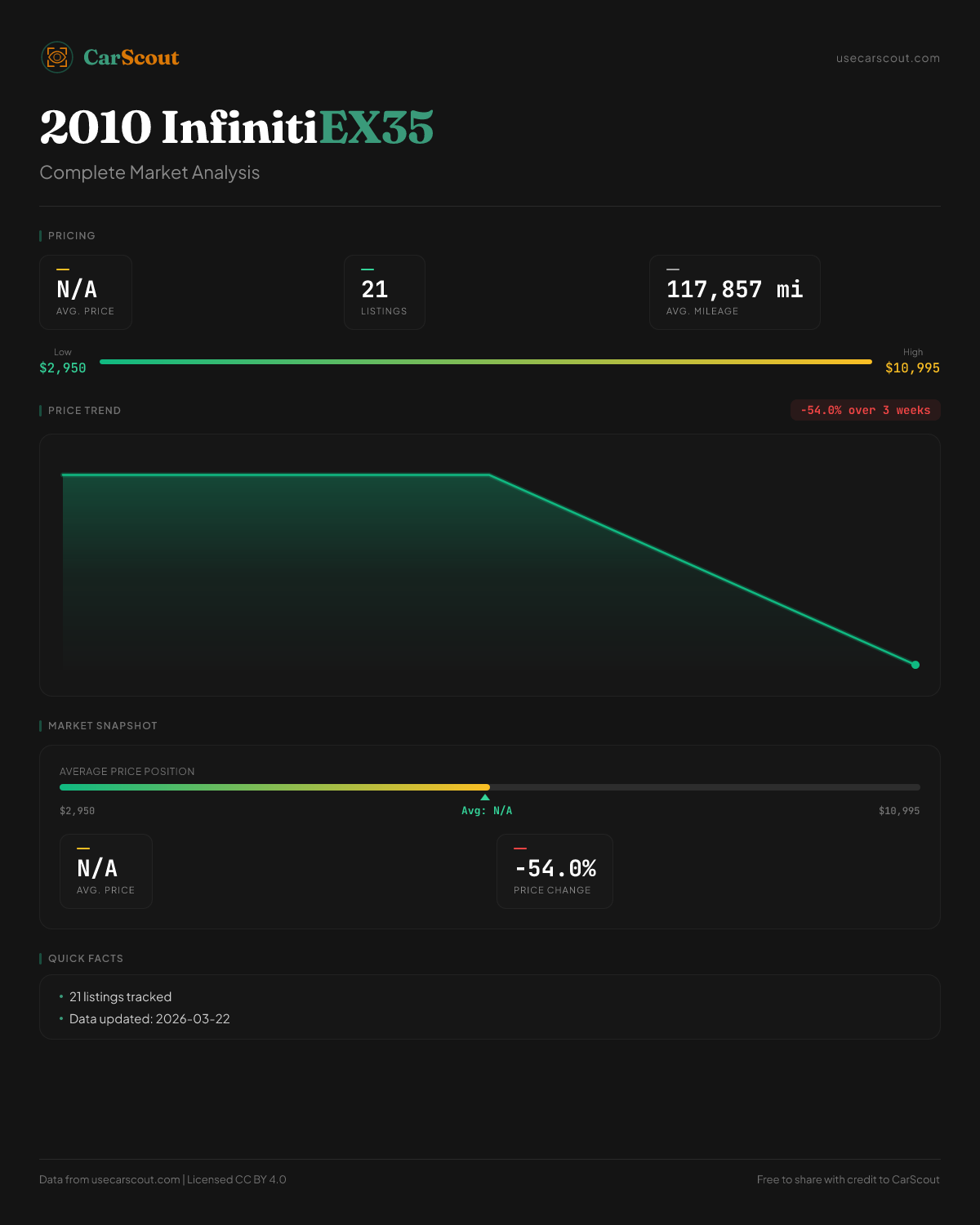Click the price trend end point dot
This screenshot has width=980, height=1225.
point(915,665)
